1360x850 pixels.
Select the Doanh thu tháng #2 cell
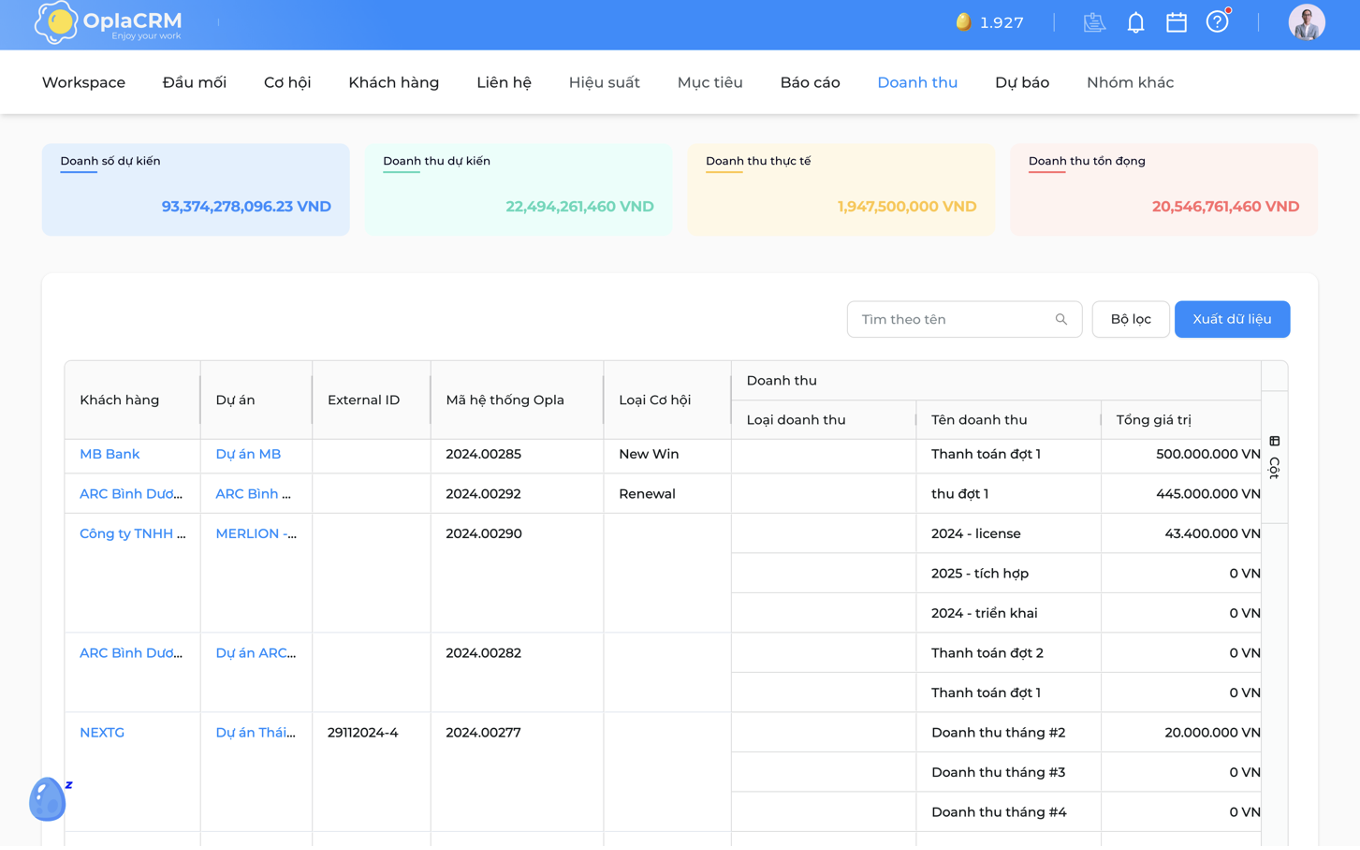[1008, 733]
